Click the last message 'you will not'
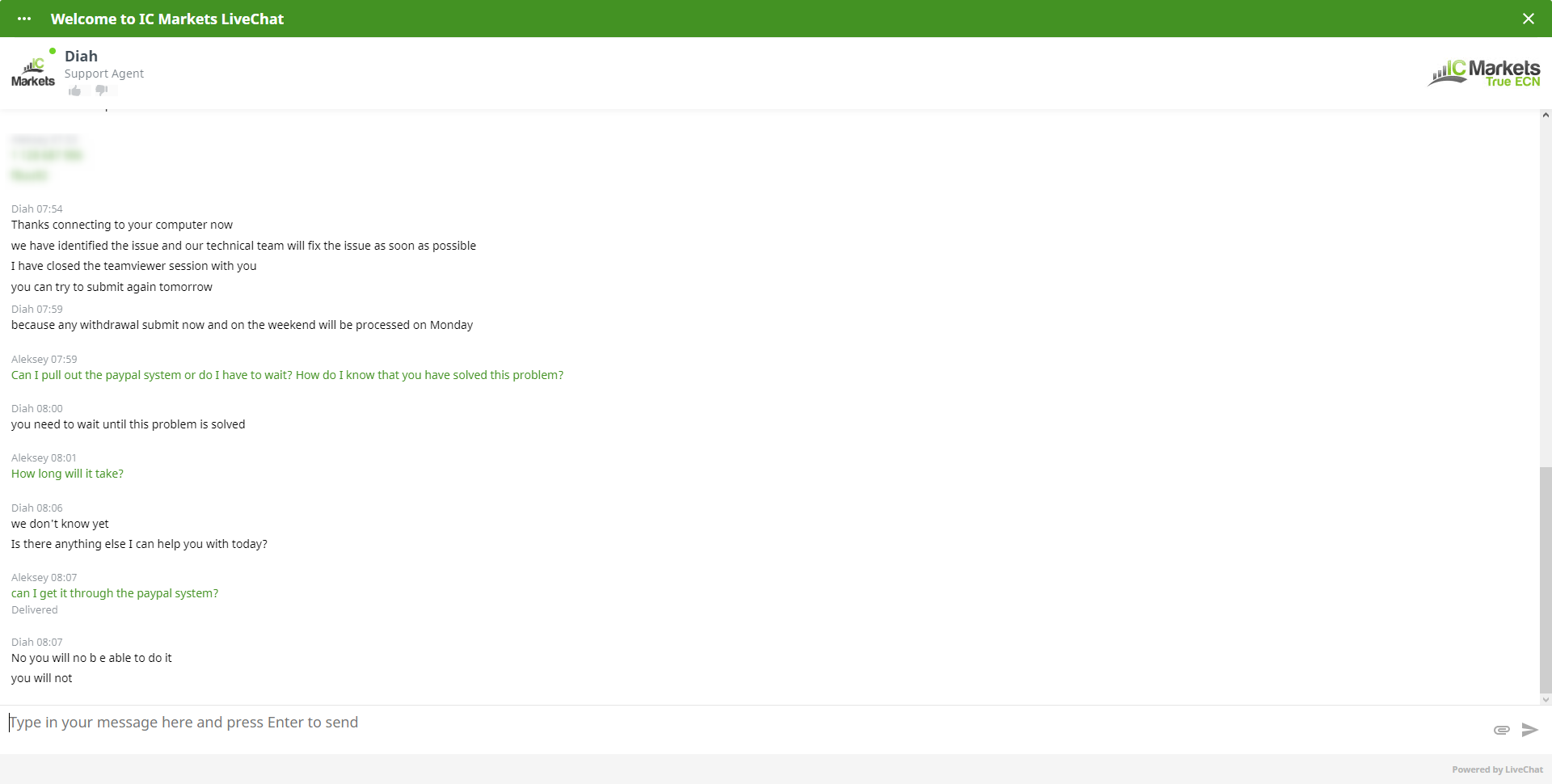The height and width of the screenshot is (784, 1552). pyautogui.click(x=42, y=678)
